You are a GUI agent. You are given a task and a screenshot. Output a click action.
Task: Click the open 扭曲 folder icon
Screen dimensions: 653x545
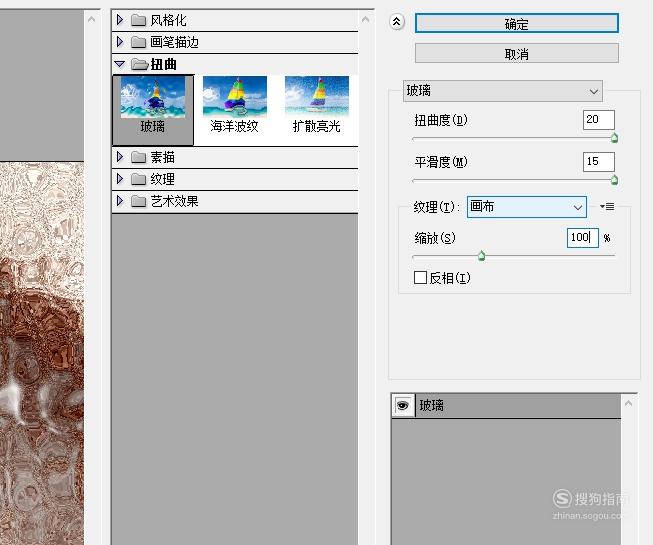139,64
